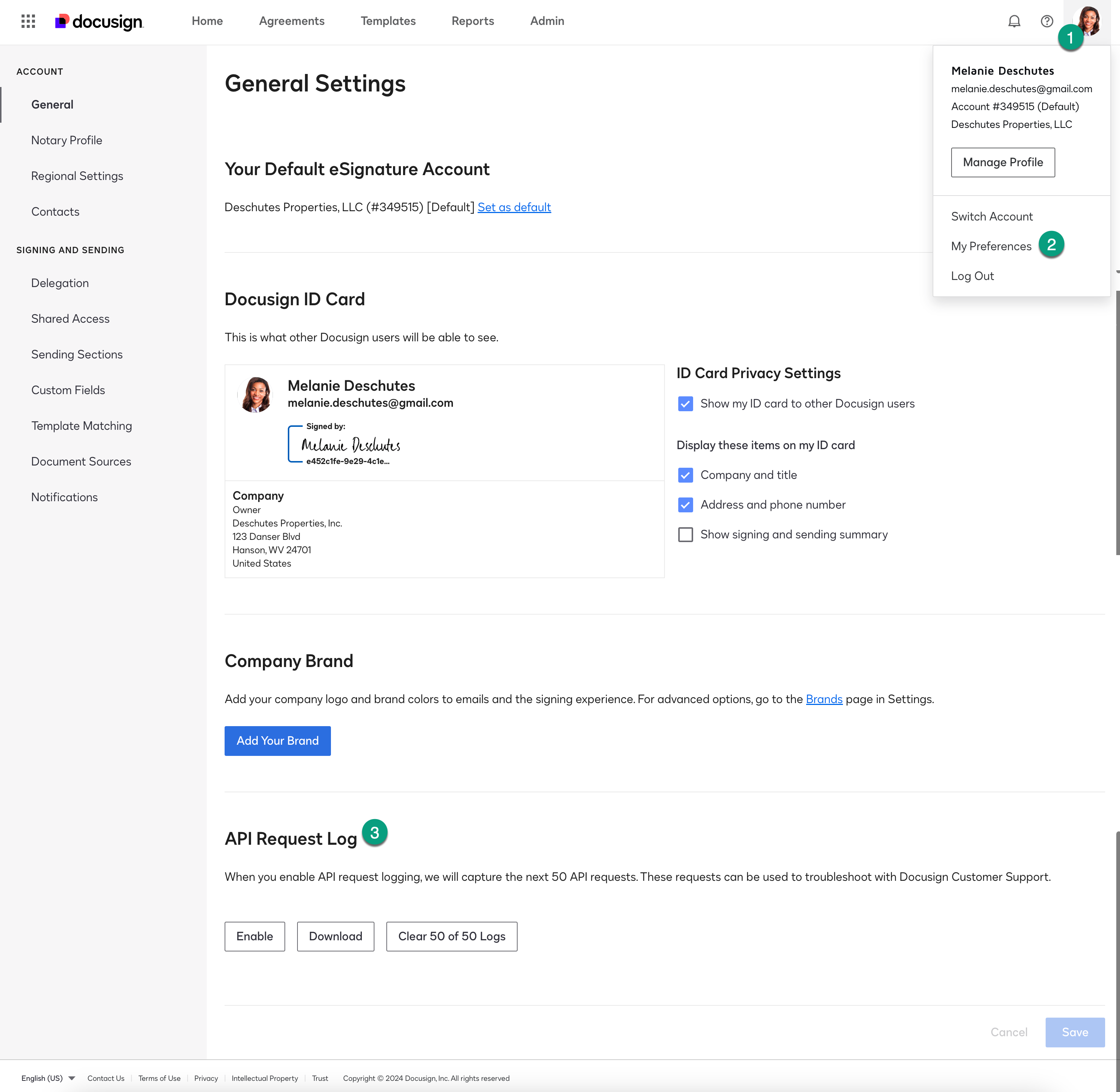Screen dimensions: 1120x1092
Task: Open the English (US) language dropdown
Action: [48, 1078]
